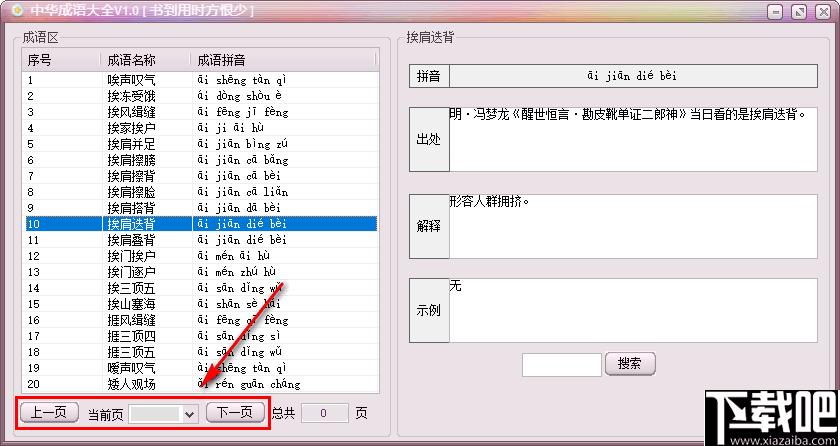Click sequence number 5 in the list
Screen dimensions: 840x446
(31, 145)
